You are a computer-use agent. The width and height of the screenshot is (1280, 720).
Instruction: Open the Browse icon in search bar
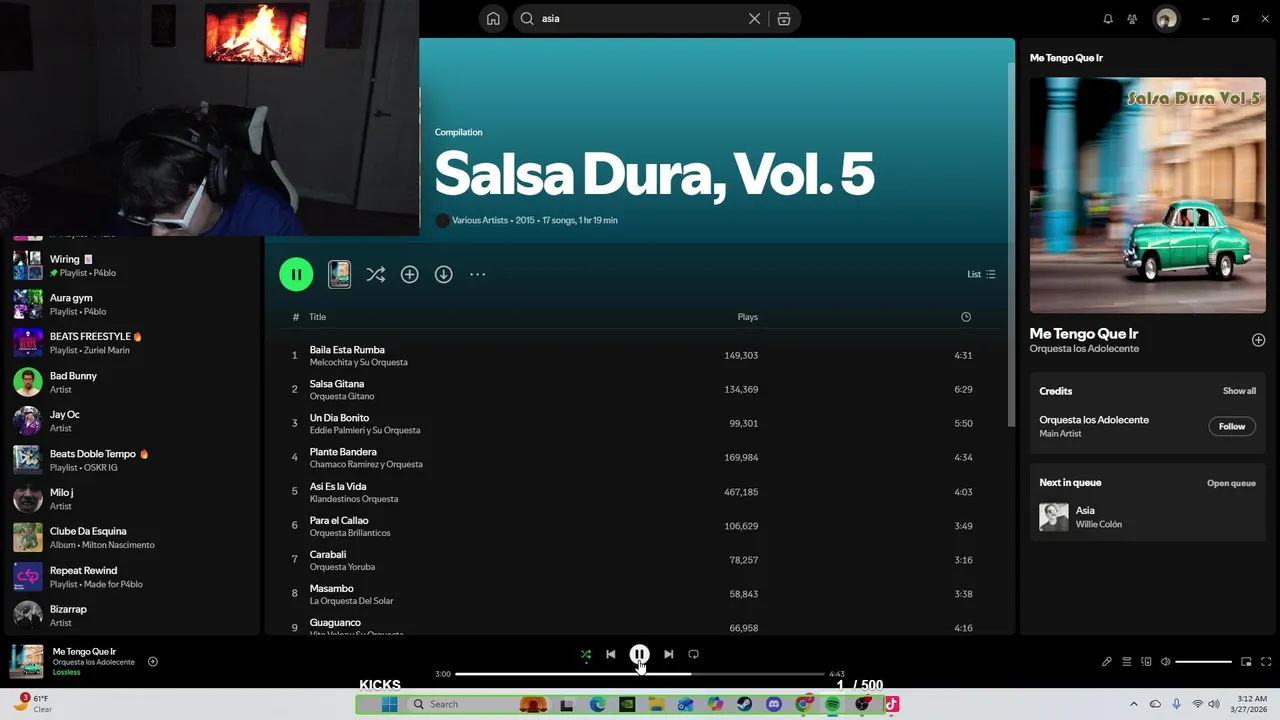tap(784, 19)
